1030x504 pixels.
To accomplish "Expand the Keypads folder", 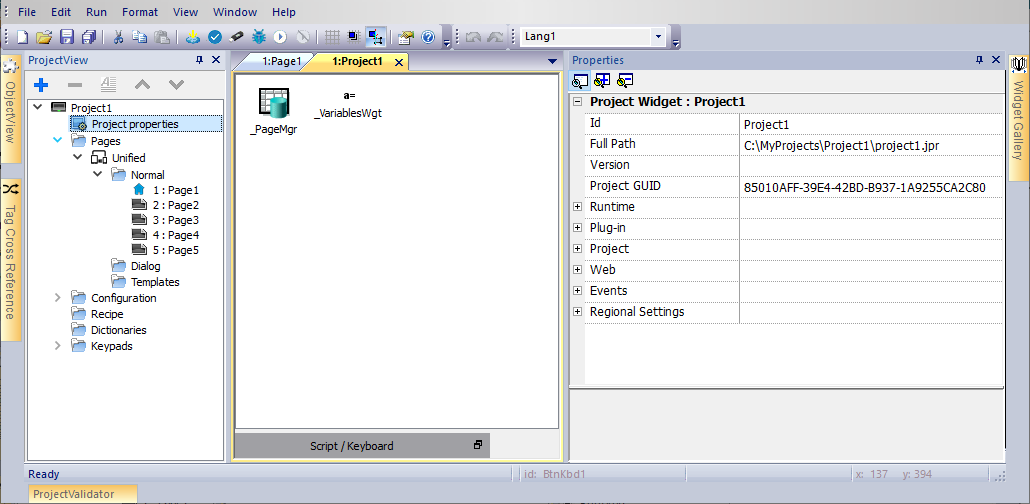I will tap(57, 346).
